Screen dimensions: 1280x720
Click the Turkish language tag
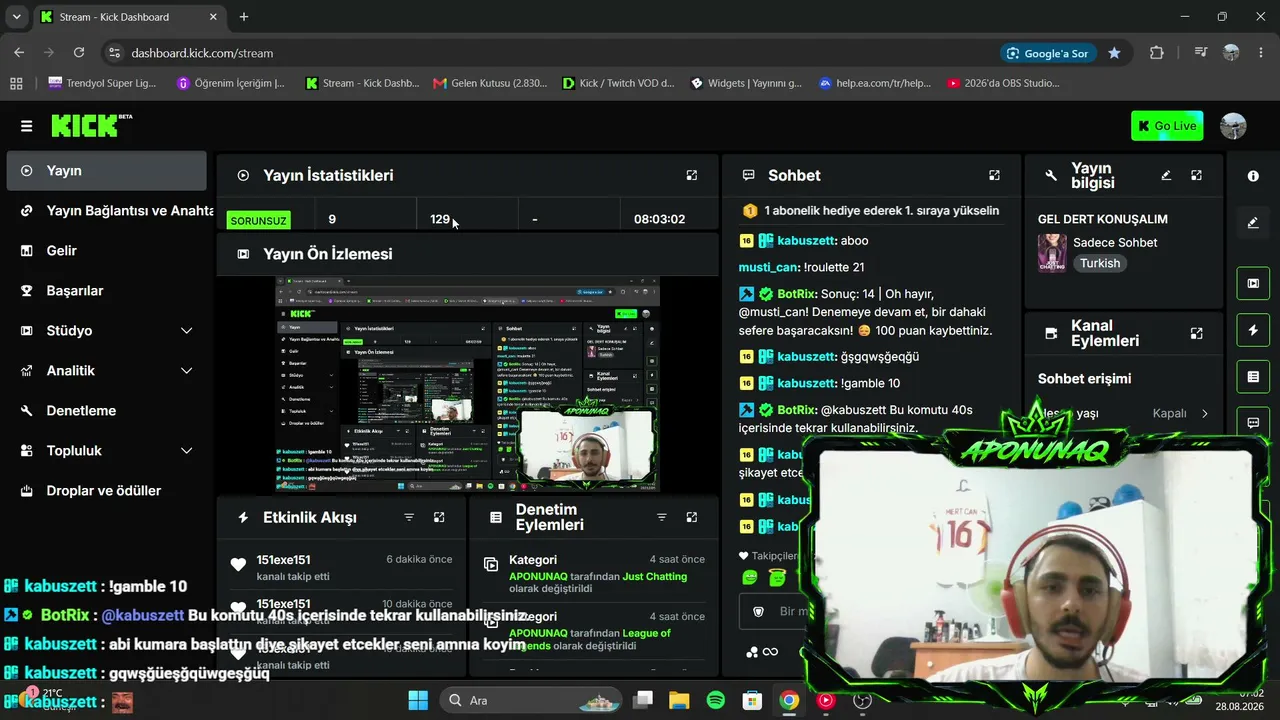point(1100,263)
